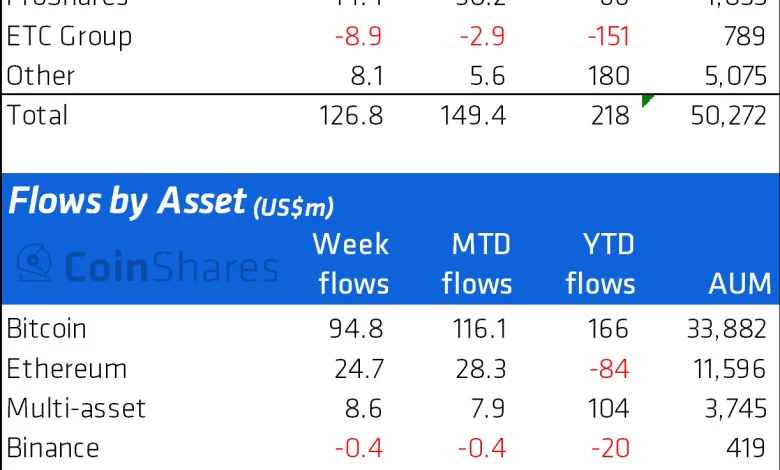Click ETC Group's YTD flows value -151
The image size is (780, 470).
[x=606, y=37]
